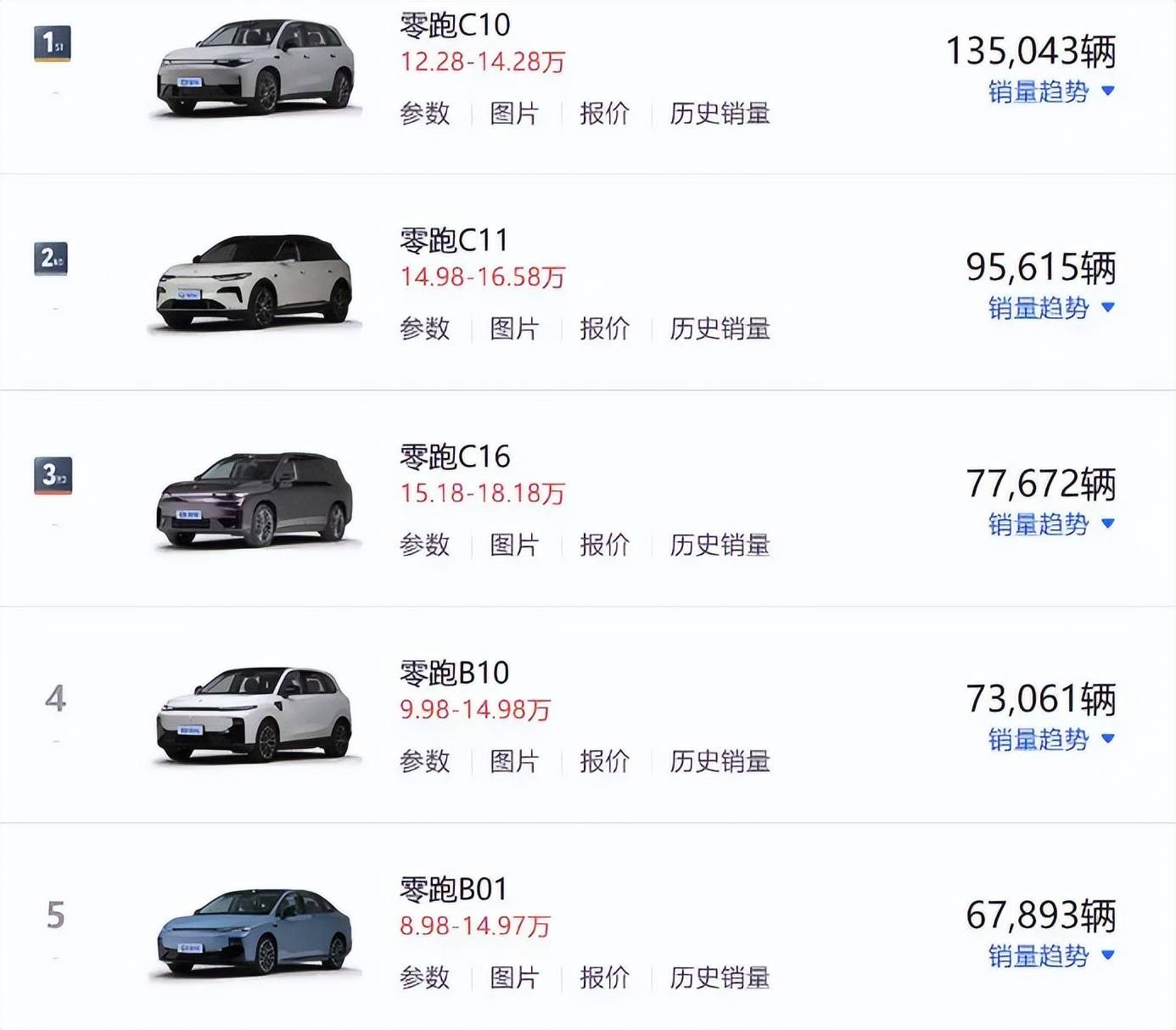1176x1030 pixels.
Task: Open the 零跑C10 car thumbnail
Action: point(255,69)
